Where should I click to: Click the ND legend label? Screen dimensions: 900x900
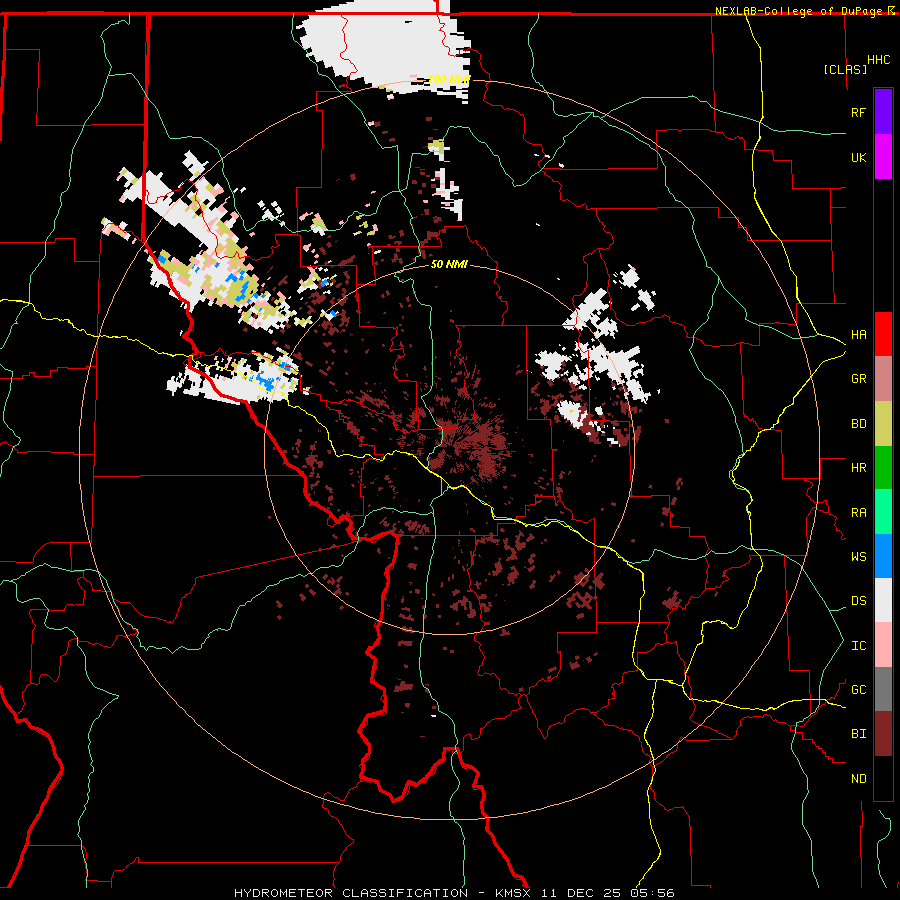(x=858, y=779)
